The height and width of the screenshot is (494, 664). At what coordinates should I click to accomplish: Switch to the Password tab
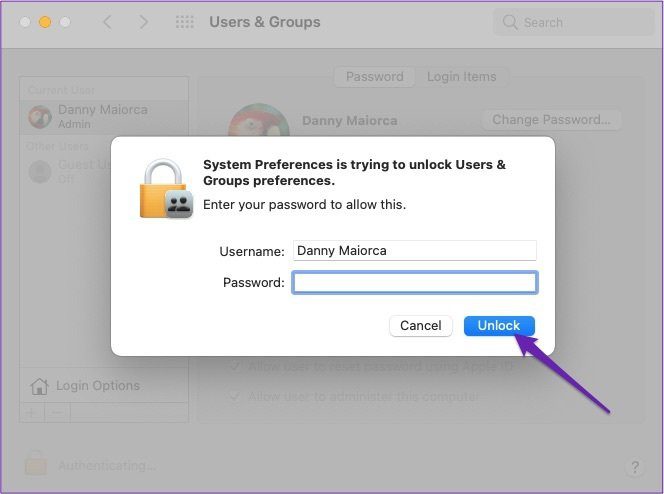(374, 77)
